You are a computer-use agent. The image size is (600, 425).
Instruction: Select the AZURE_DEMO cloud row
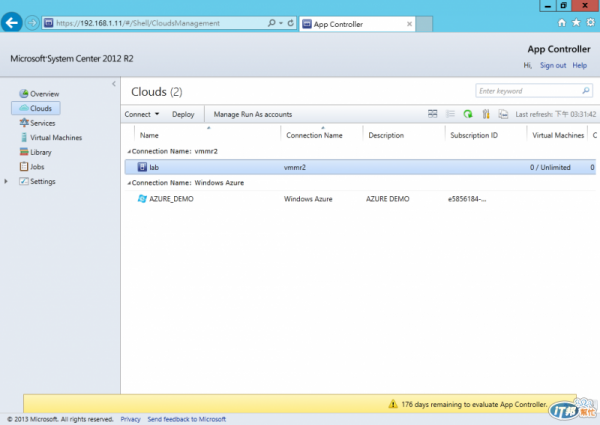click(360, 199)
